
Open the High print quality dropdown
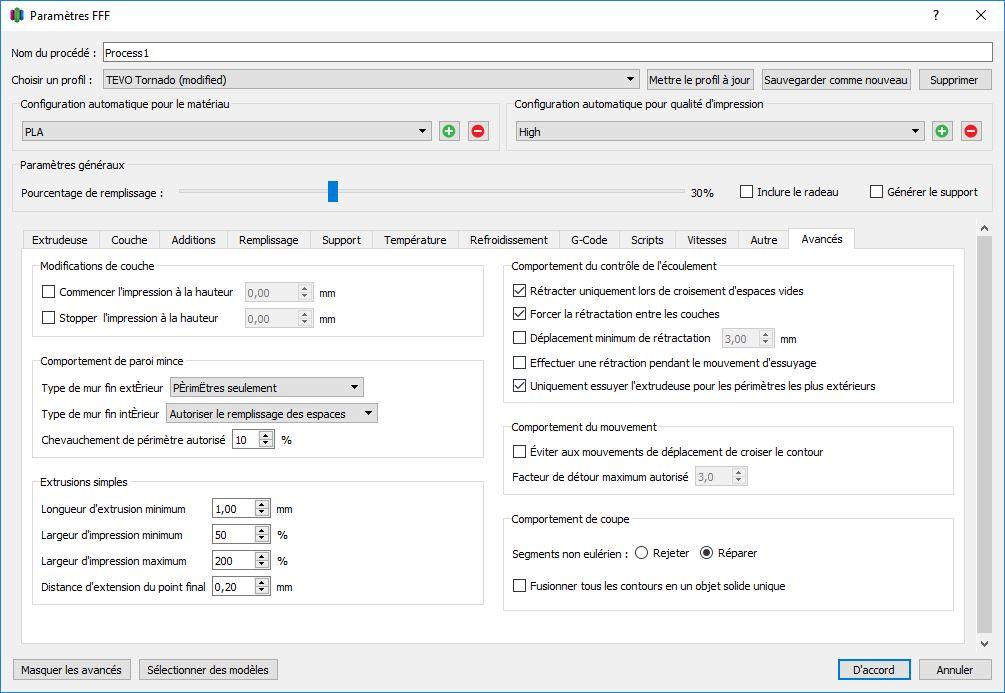pos(720,131)
